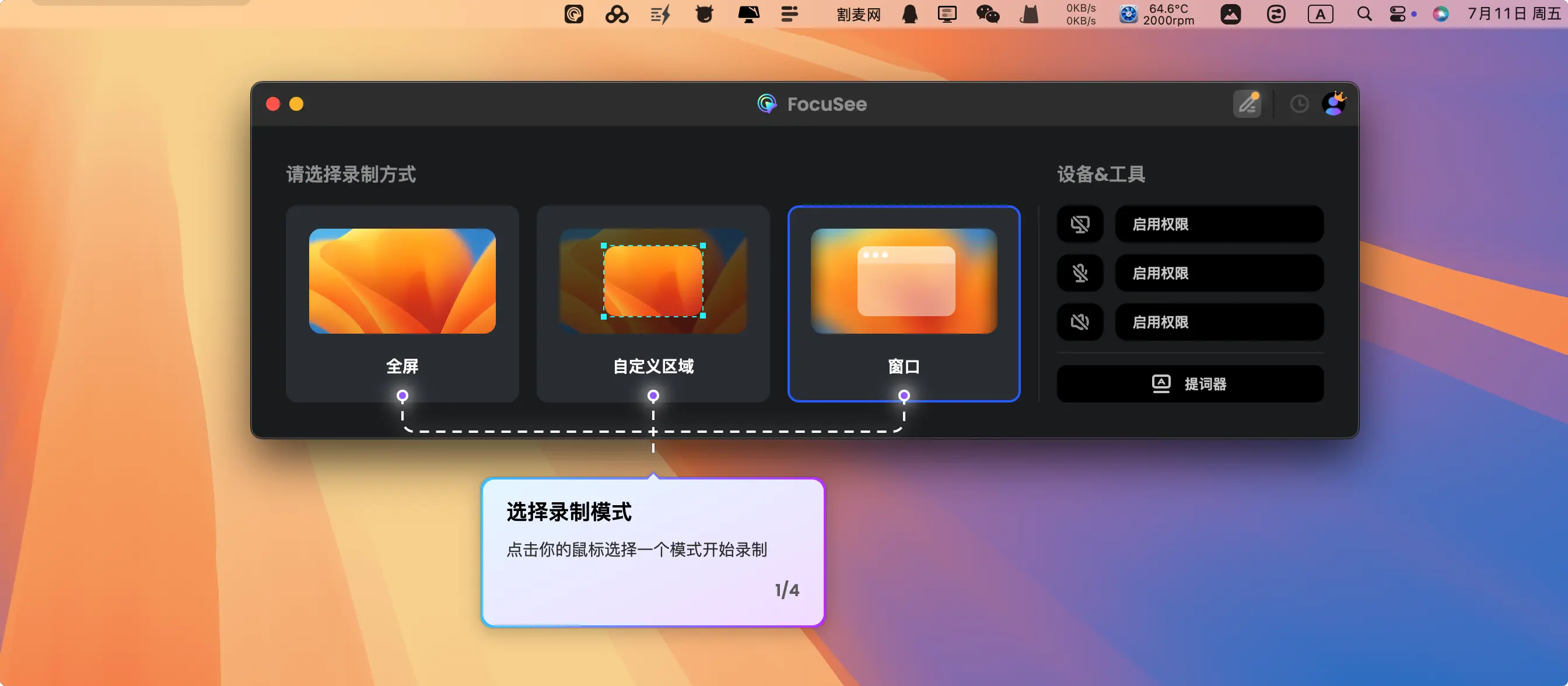The width and height of the screenshot is (1568, 686).
Task: Click the date 7月11日 周五
Action: 1514,14
